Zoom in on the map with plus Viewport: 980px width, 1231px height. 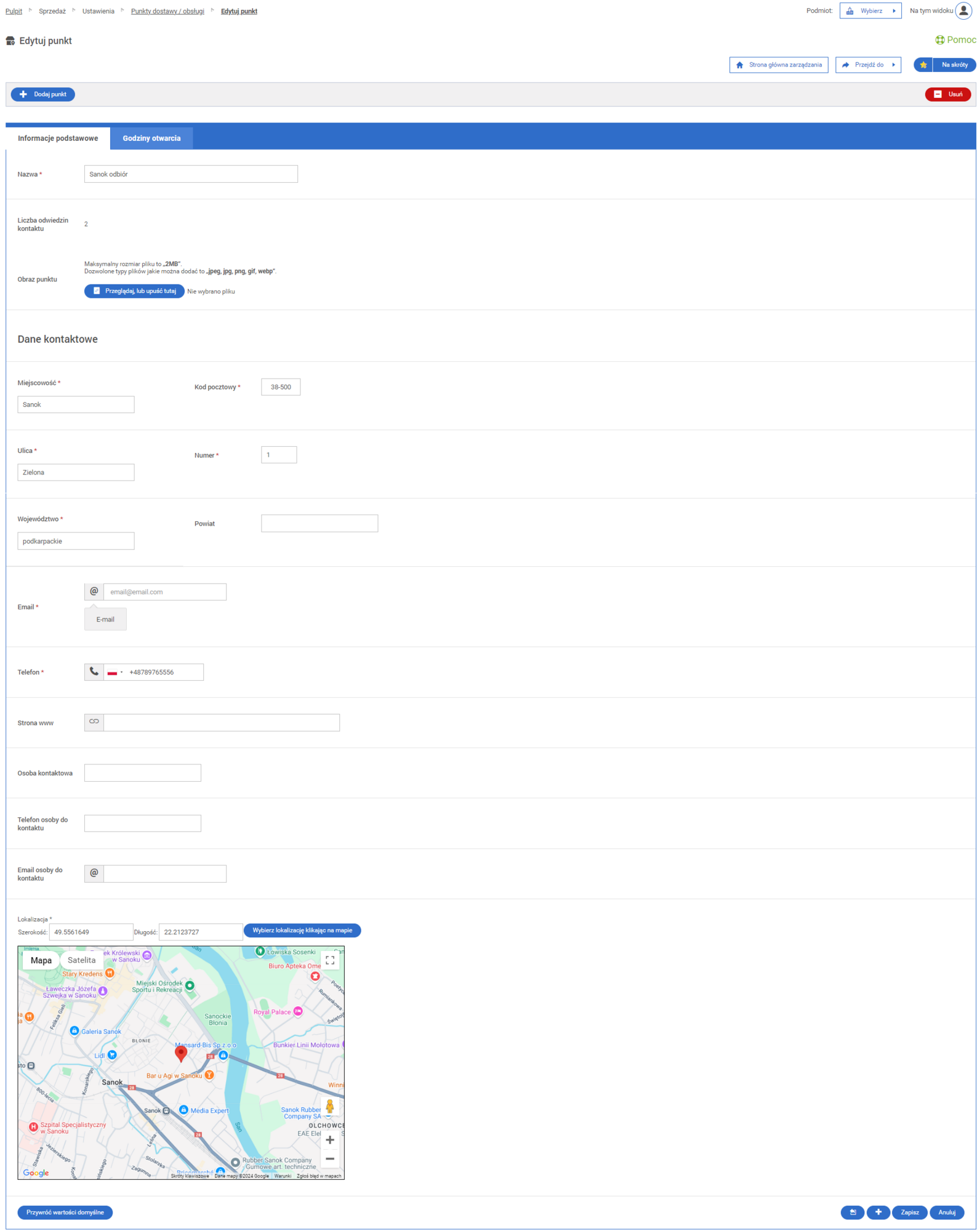point(330,1140)
